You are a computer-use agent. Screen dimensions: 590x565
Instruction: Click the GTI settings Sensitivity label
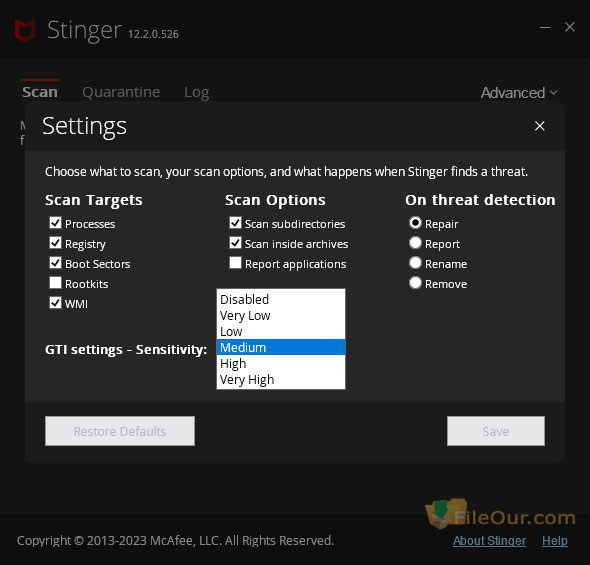coord(126,350)
